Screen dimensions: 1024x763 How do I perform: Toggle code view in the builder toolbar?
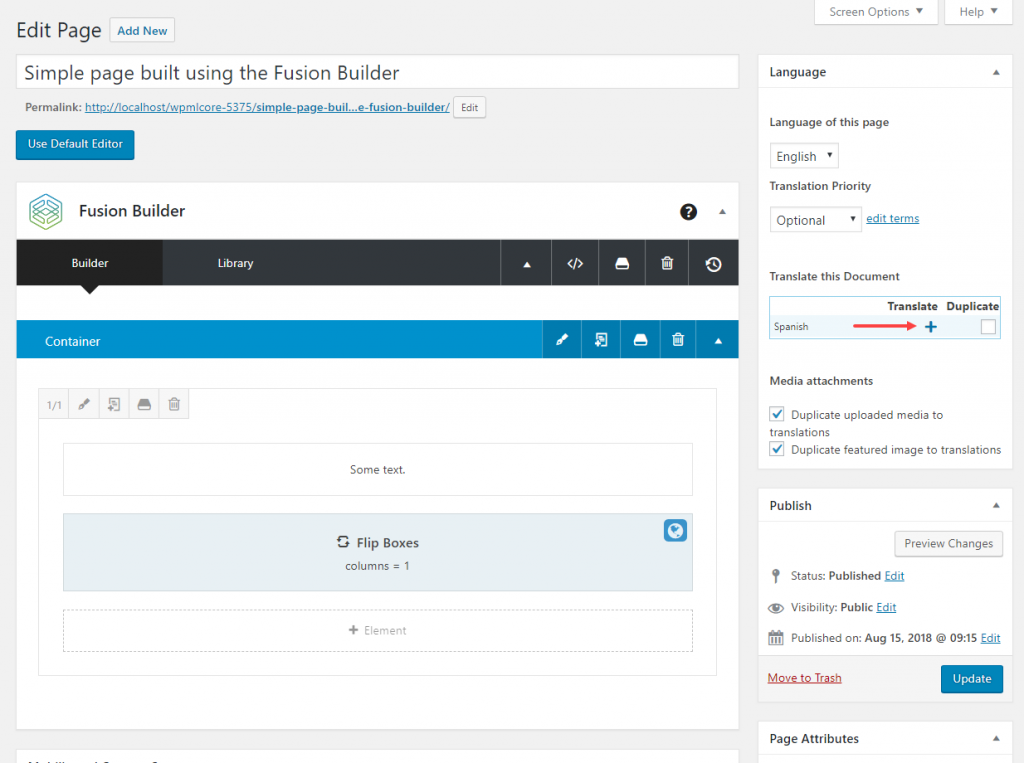[575, 263]
